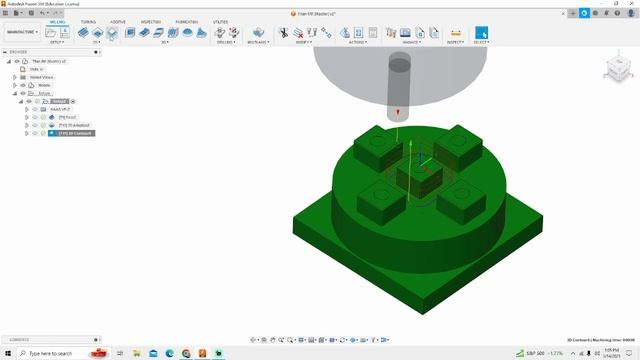
Task: Click the ViewCube in canvas corner
Action: point(618,69)
